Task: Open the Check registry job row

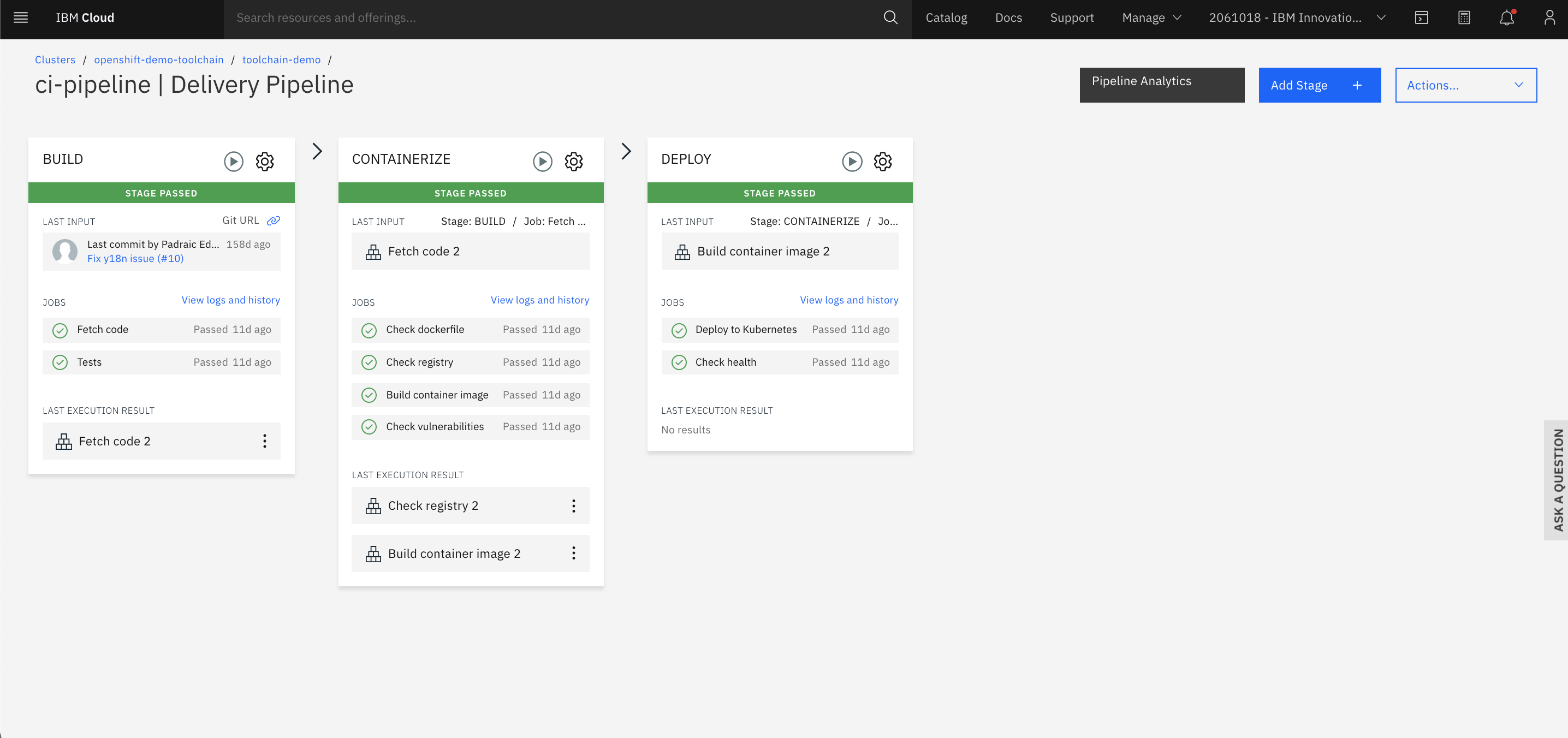Action: [471, 362]
